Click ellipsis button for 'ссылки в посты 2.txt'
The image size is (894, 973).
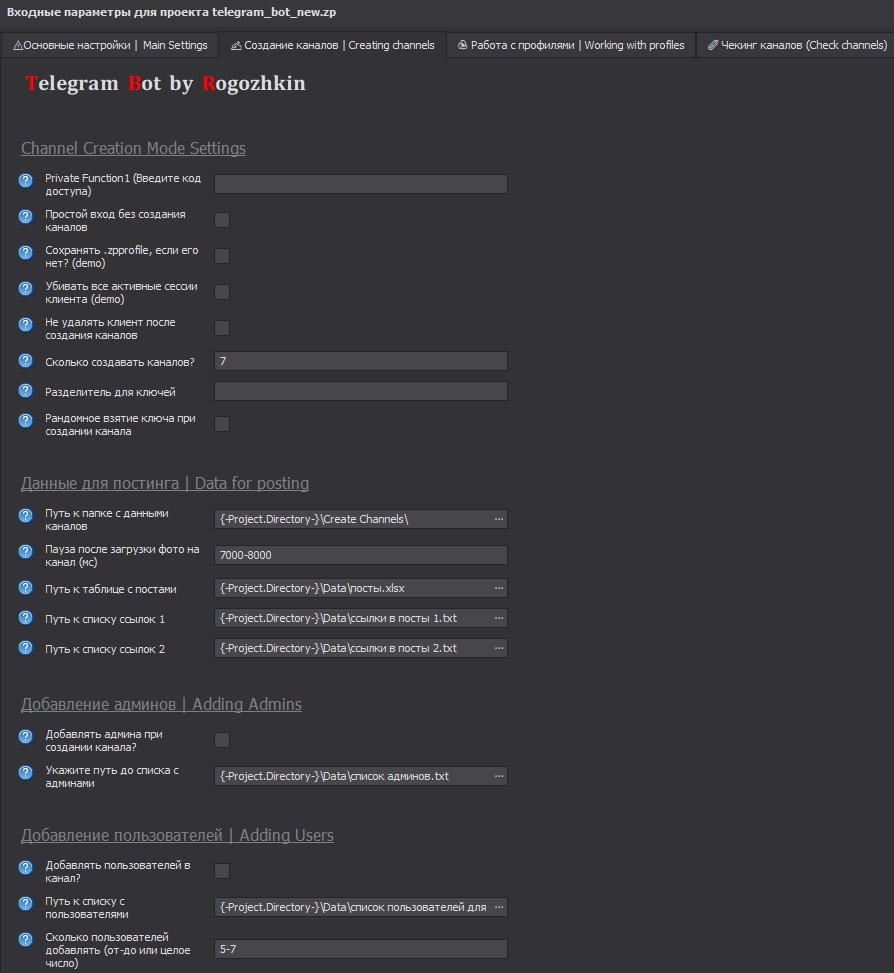[x=499, y=648]
